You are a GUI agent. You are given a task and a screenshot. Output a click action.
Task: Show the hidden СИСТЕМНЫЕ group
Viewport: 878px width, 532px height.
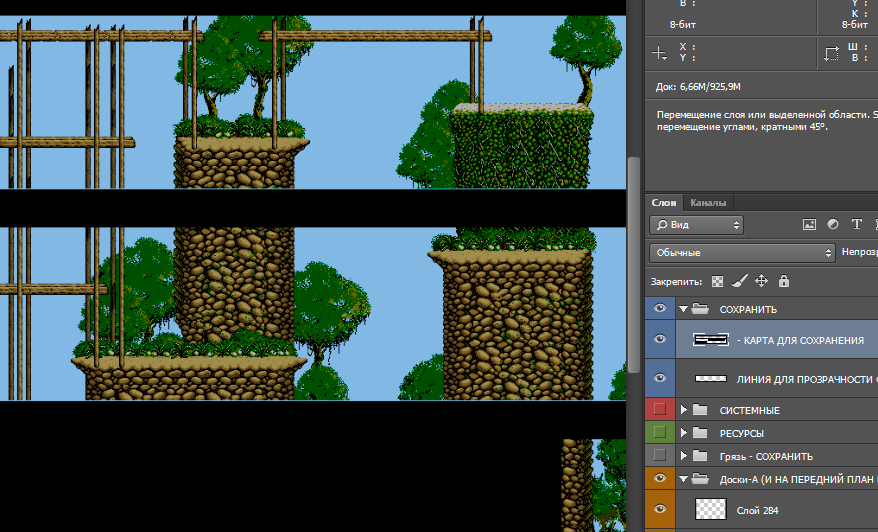click(659, 410)
